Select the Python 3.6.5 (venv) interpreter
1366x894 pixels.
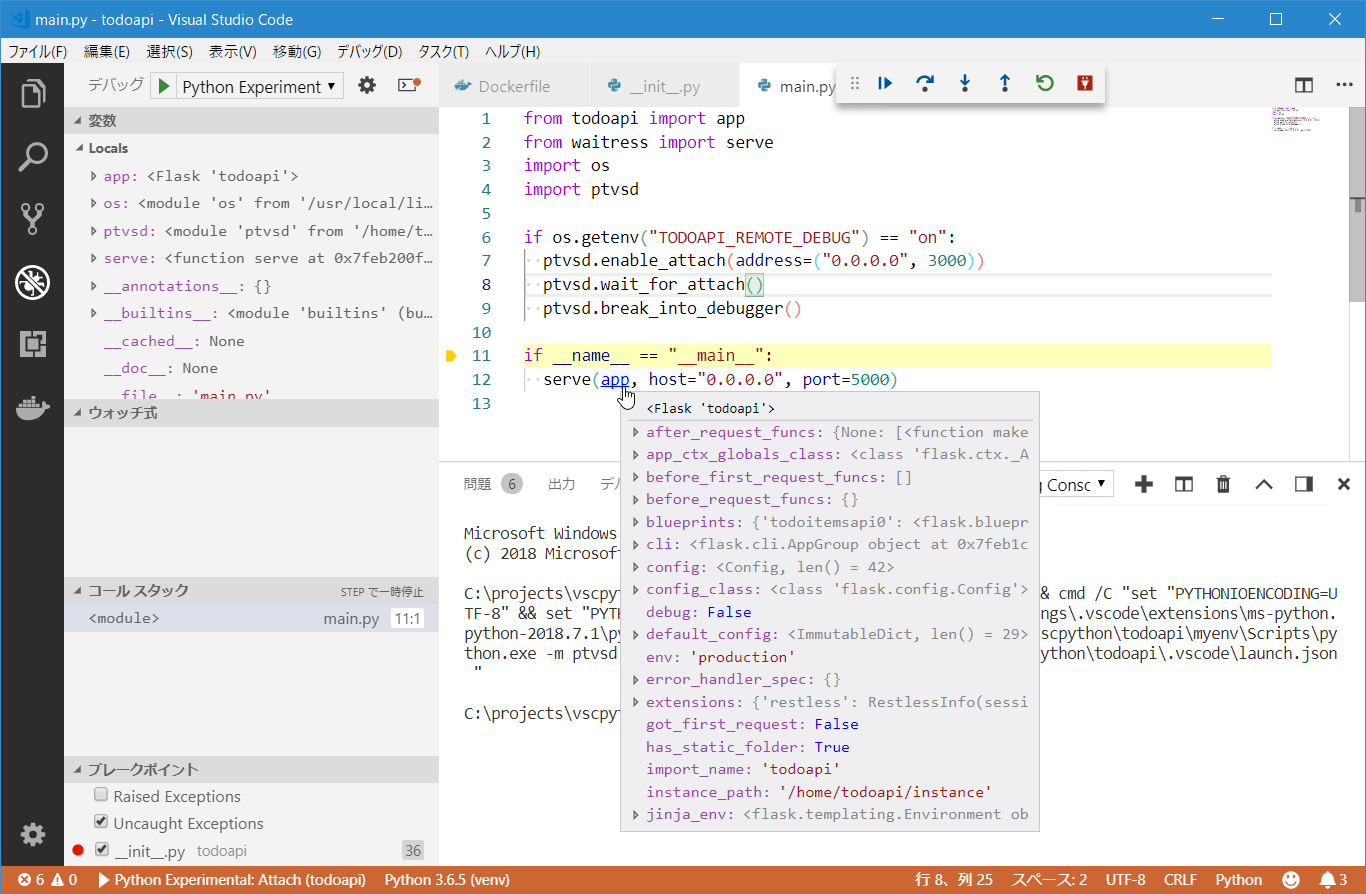(x=445, y=880)
